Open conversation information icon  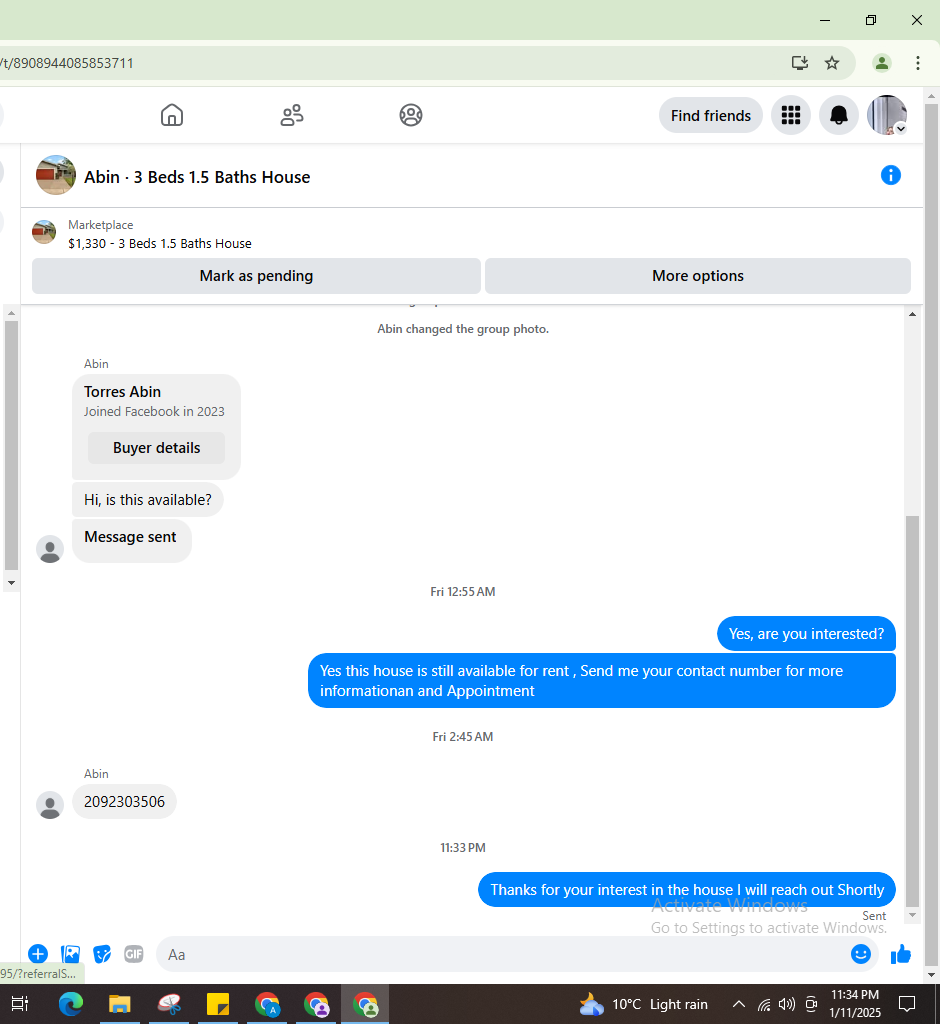coord(890,175)
